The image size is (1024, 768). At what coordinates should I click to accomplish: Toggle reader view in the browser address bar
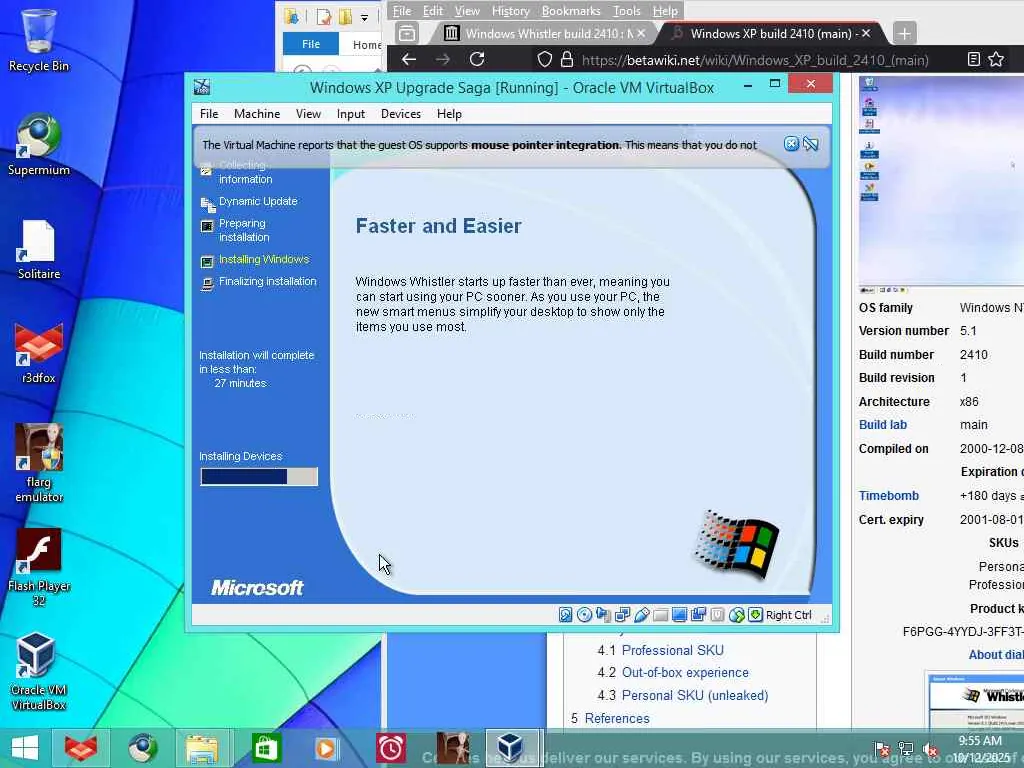click(974, 59)
